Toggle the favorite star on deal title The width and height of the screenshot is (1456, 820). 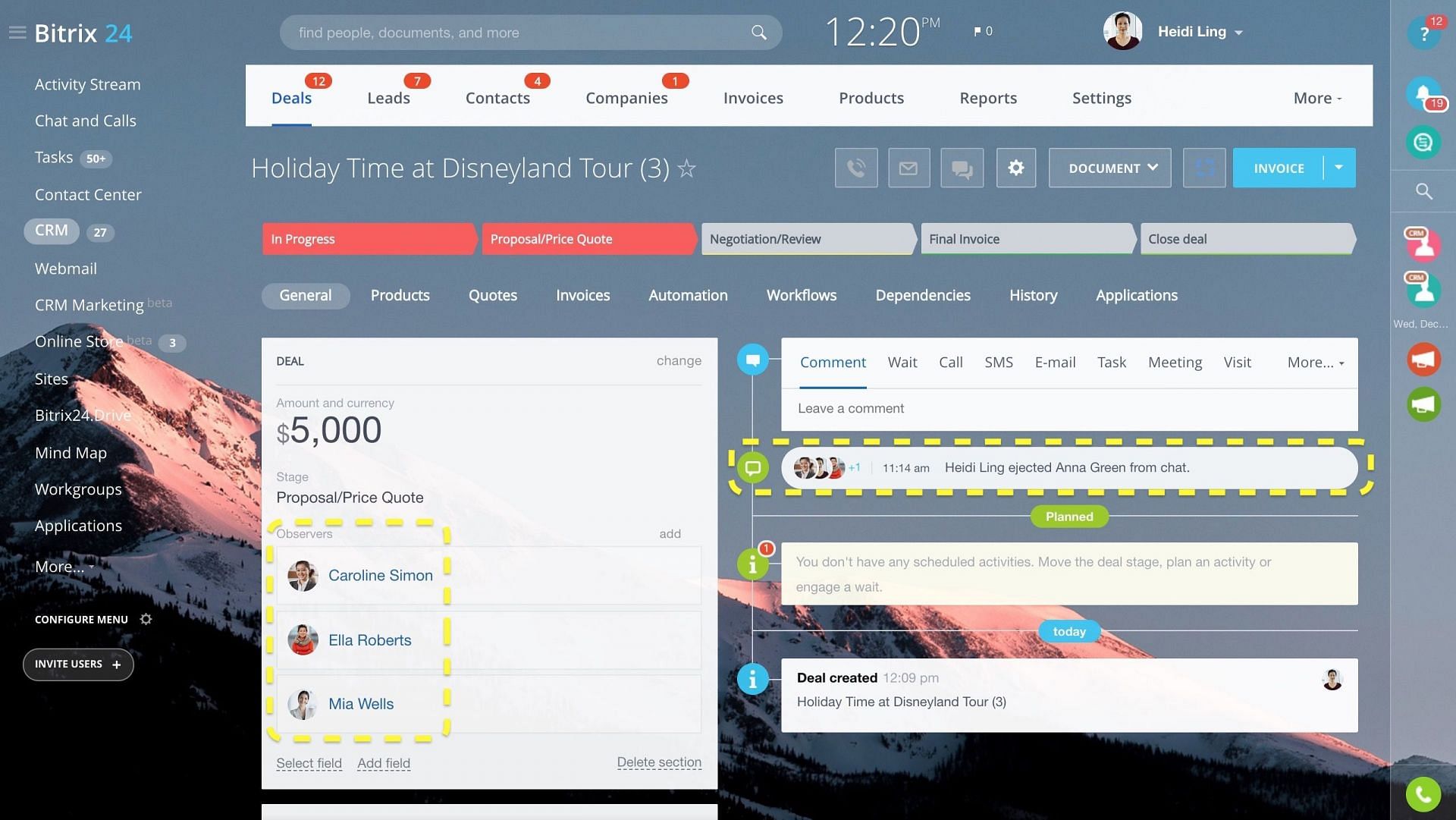(x=690, y=168)
